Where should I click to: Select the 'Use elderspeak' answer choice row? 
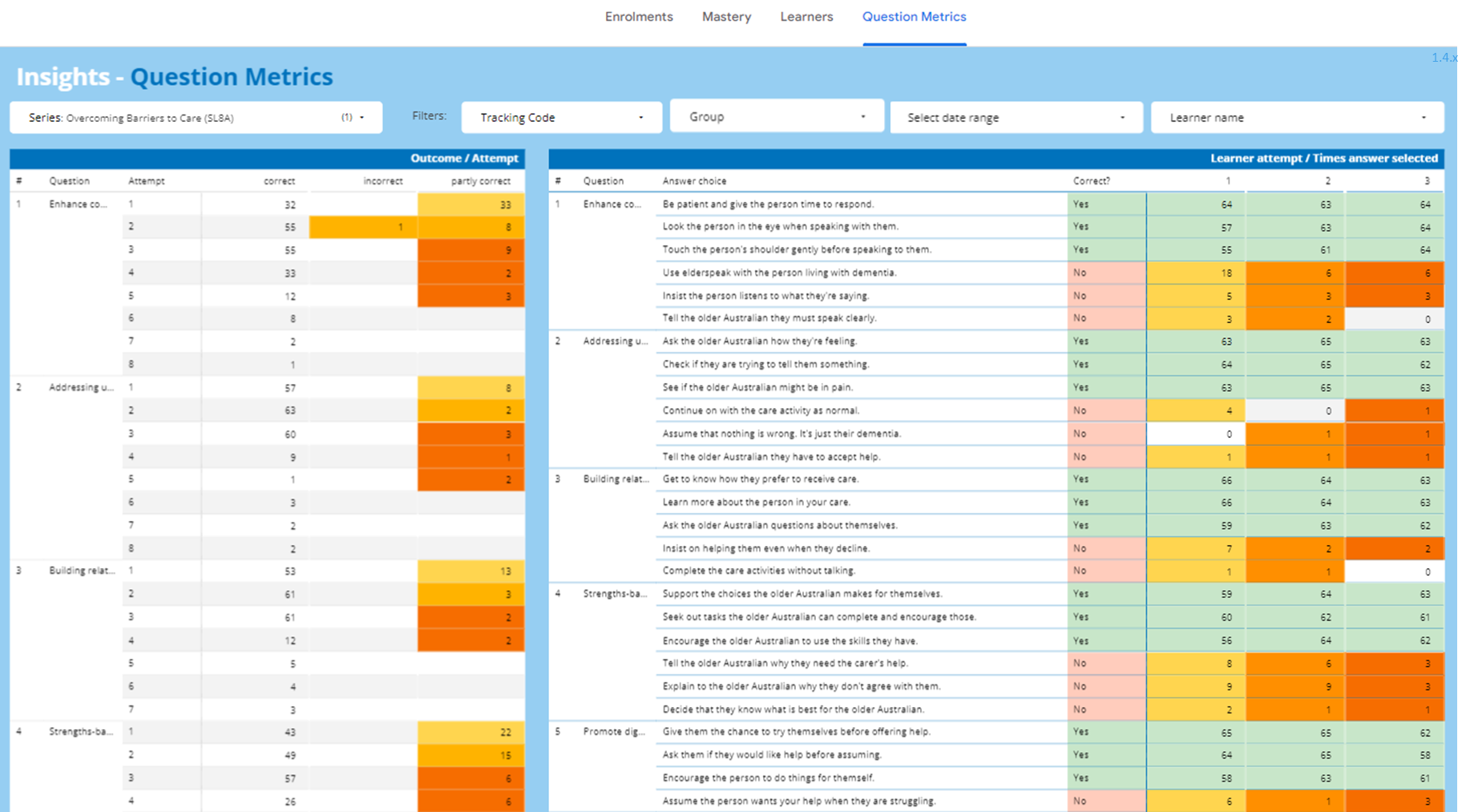click(779, 273)
